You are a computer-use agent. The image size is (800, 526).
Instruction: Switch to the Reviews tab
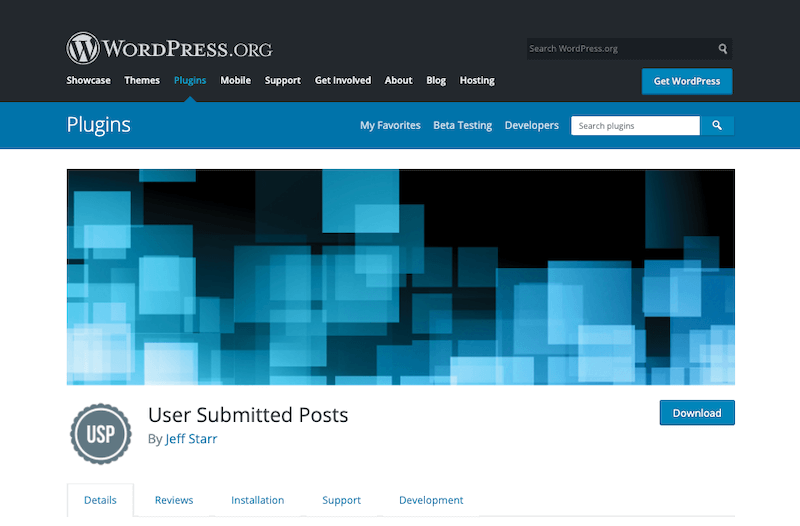tap(174, 500)
